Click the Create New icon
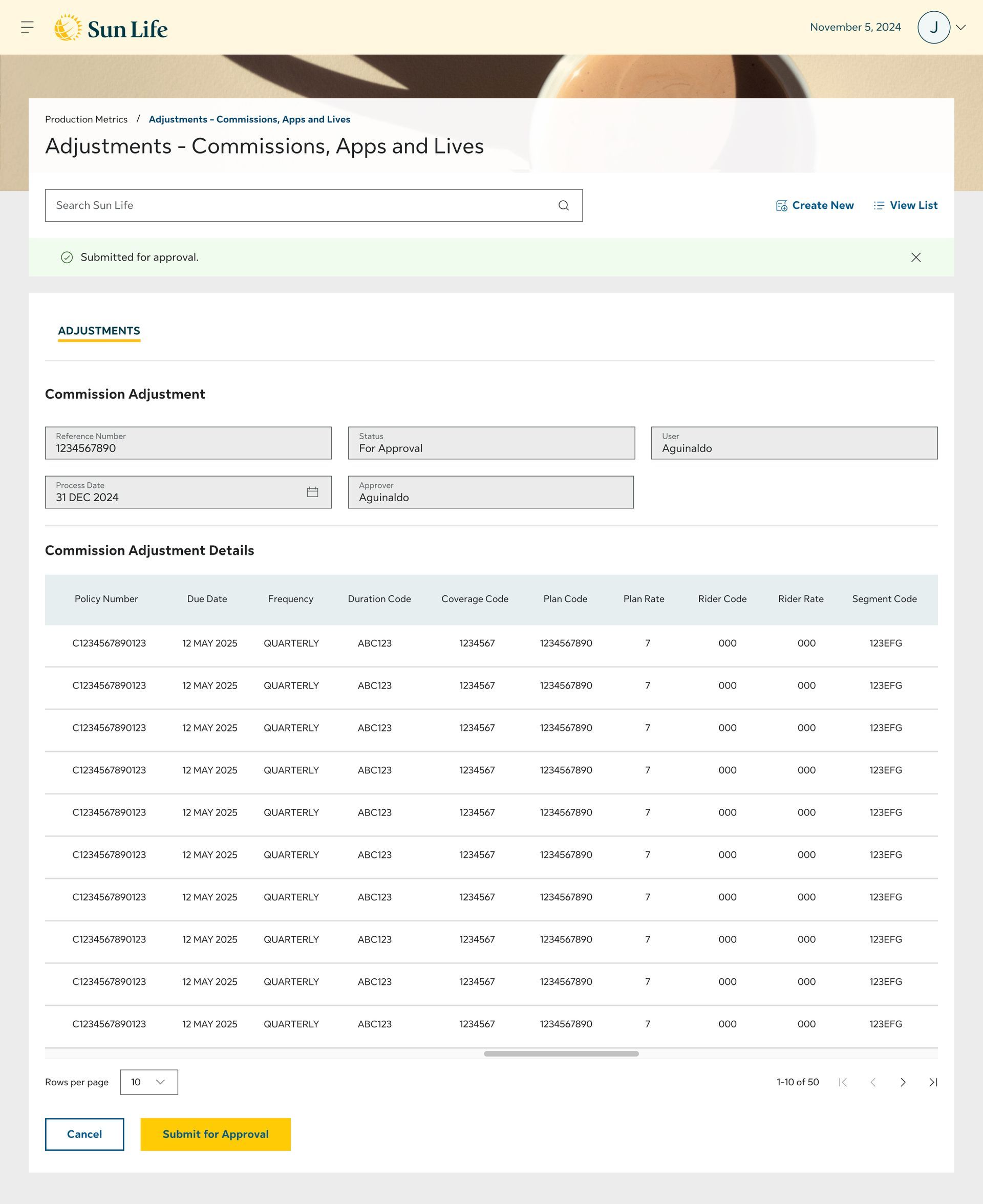 coord(781,205)
